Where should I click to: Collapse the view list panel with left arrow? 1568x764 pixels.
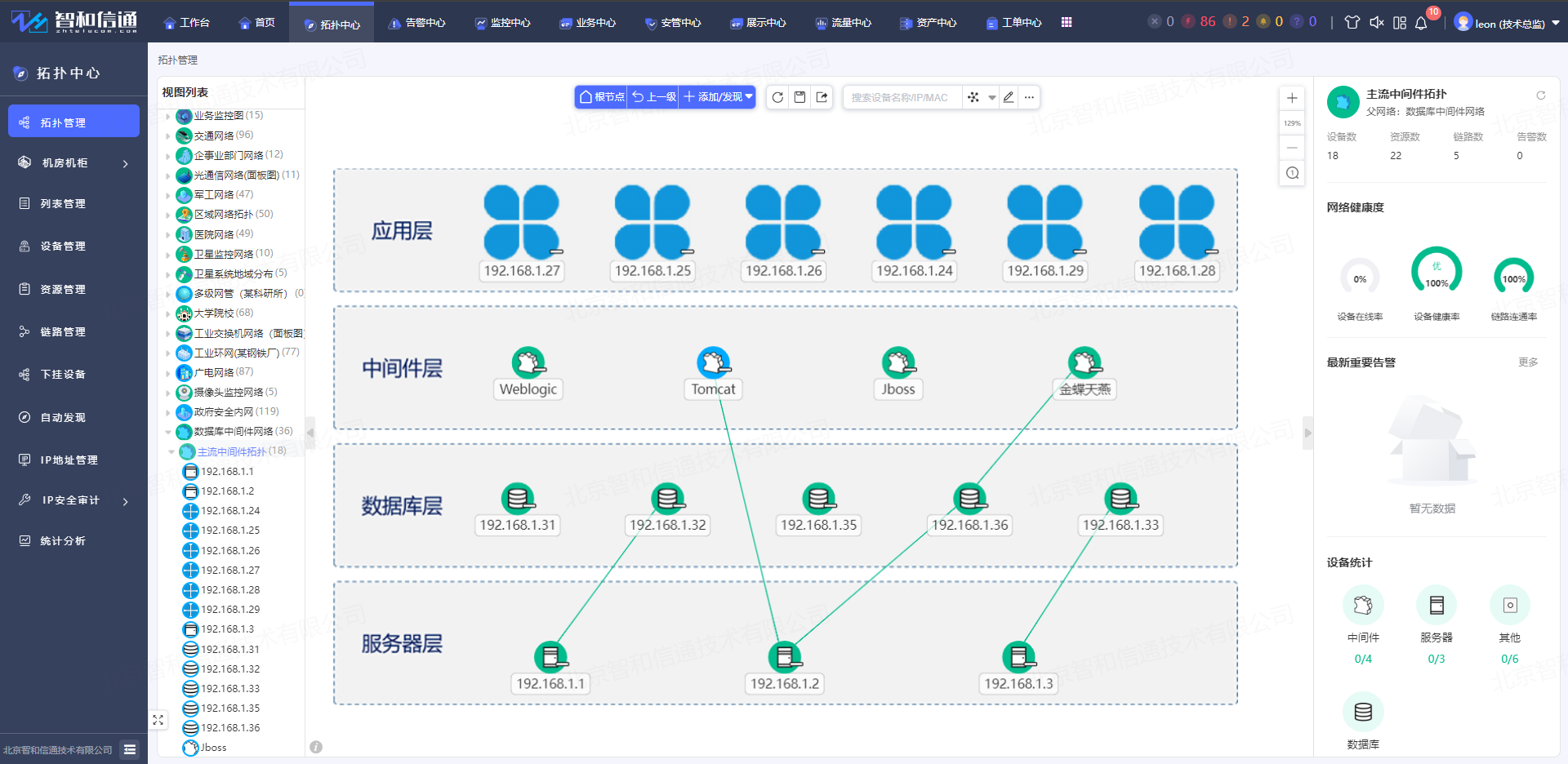(310, 433)
